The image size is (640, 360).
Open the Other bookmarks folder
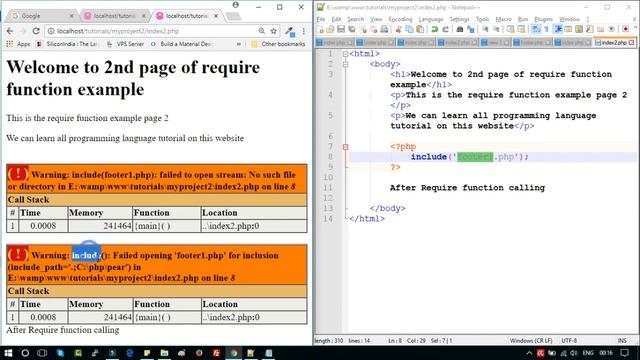(x=278, y=44)
